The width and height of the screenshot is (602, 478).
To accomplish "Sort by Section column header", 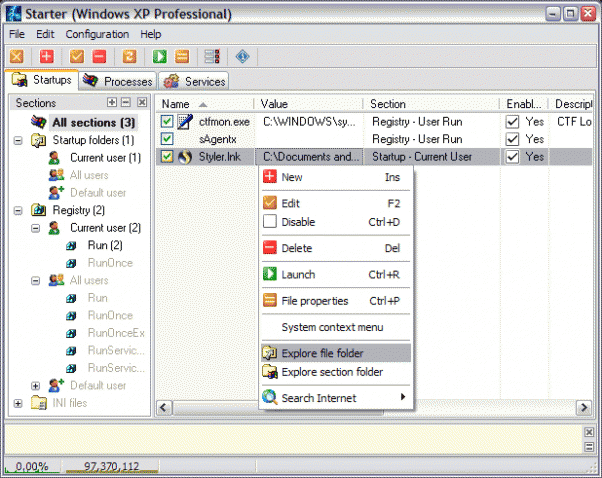I will (x=431, y=104).
